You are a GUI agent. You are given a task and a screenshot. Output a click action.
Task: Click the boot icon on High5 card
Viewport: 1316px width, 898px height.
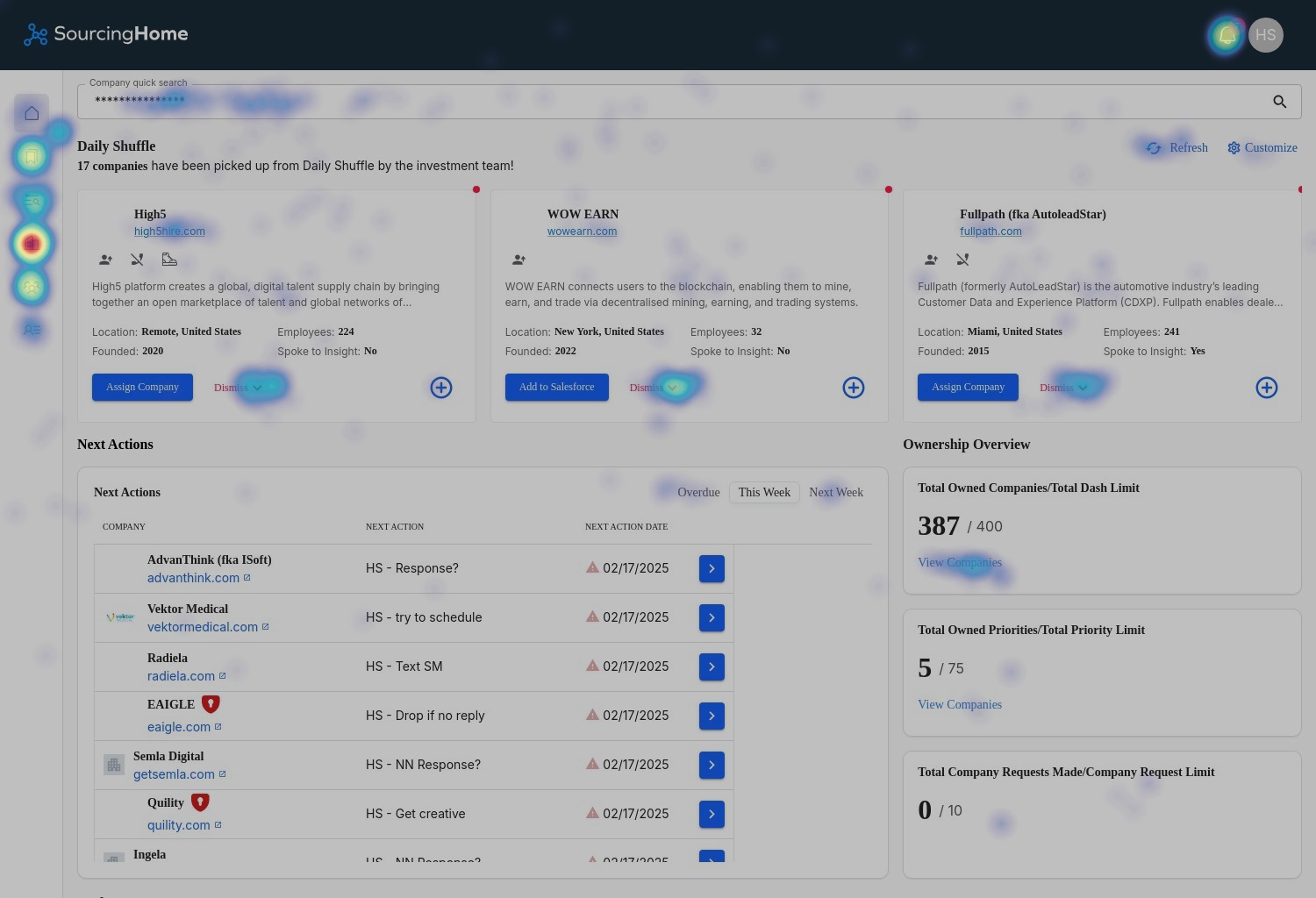tap(169, 260)
